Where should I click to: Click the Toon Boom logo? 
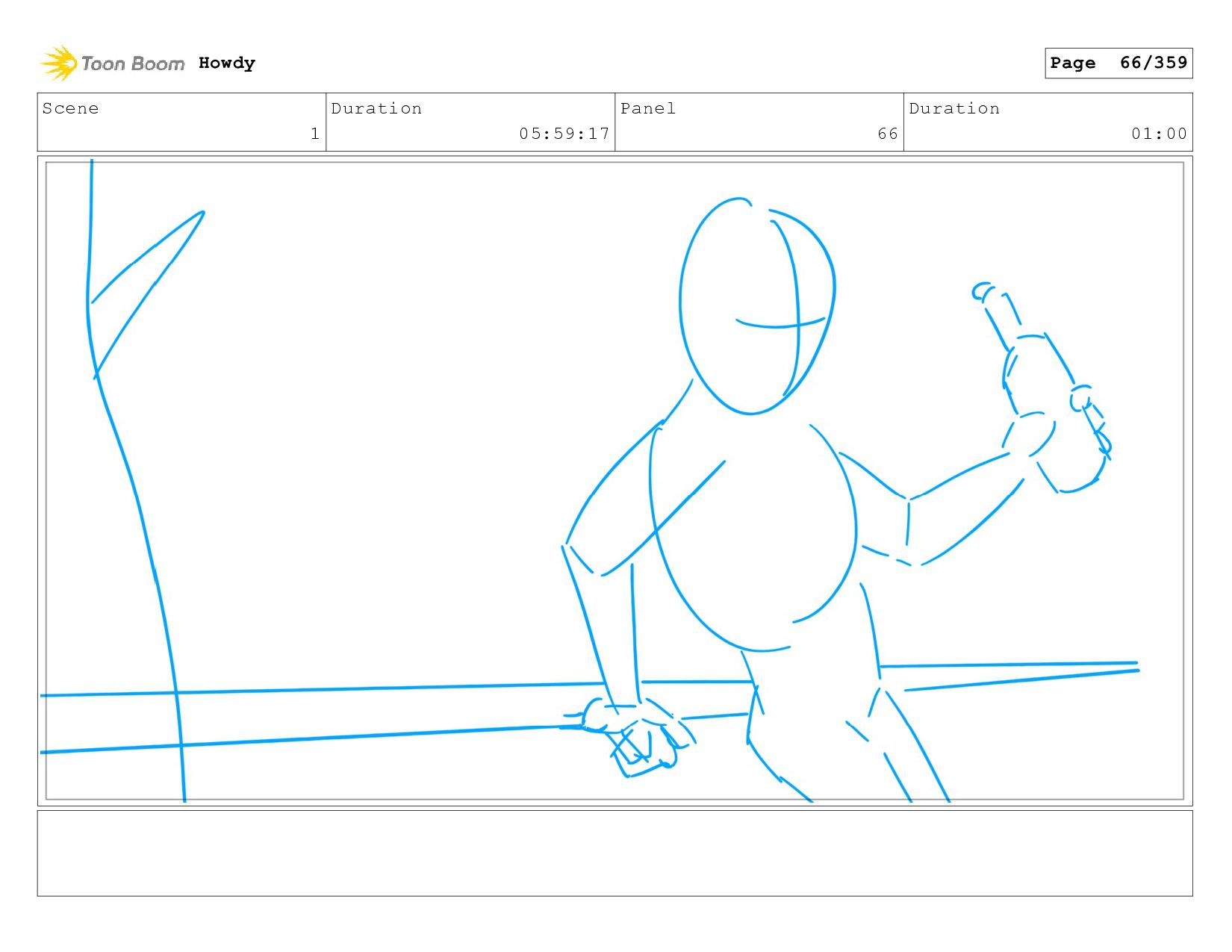[x=112, y=63]
